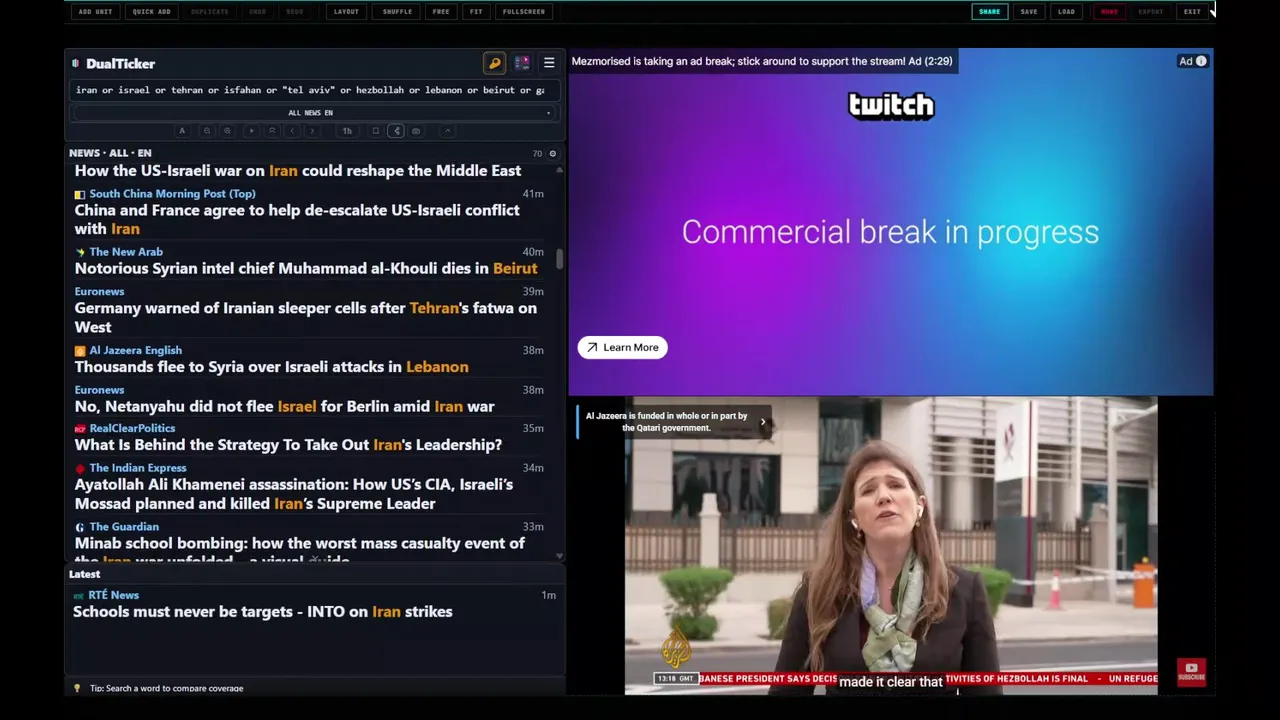Open the DualTicker hamburger menu
The height and width of the screenshot is (720, 1280).
pyautogui.click(x=549, y=63)
